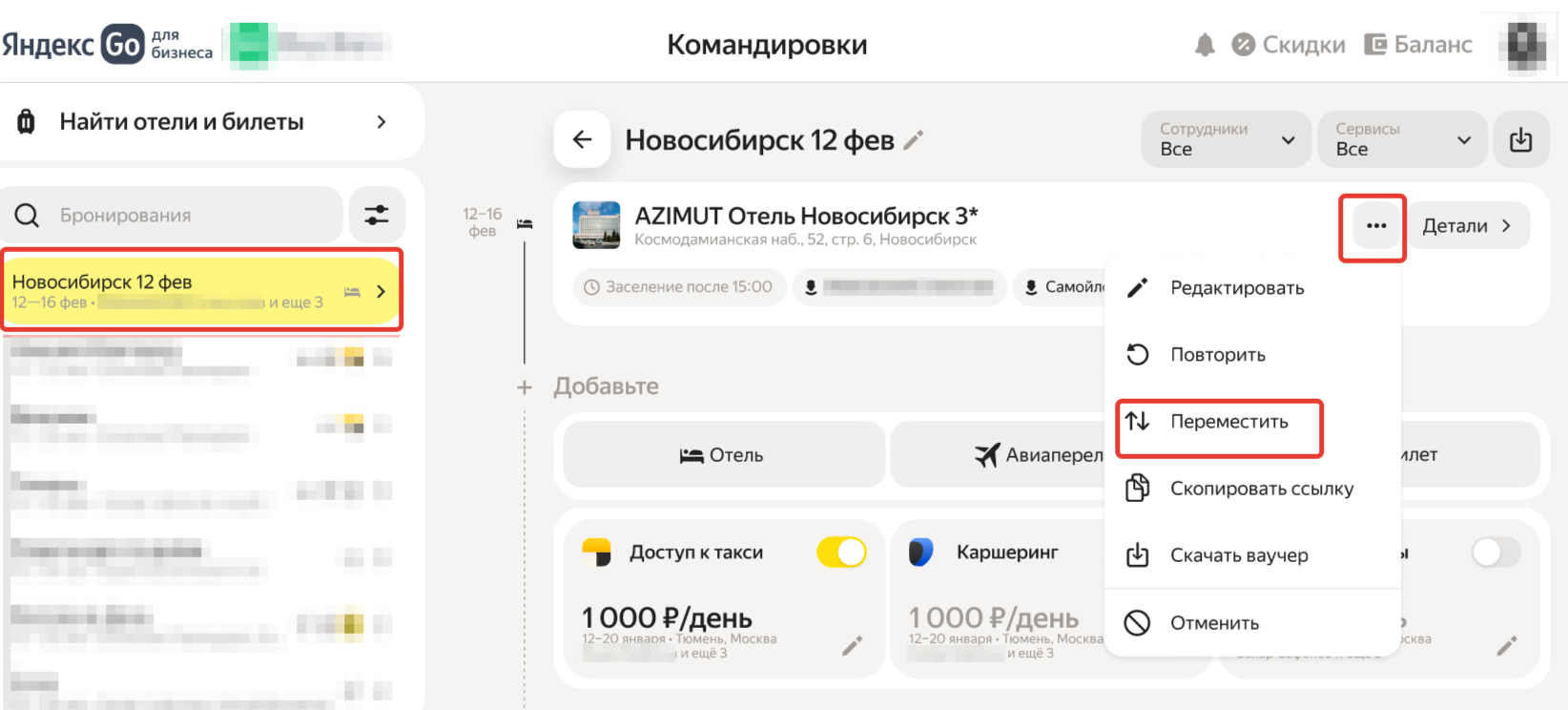Select the Новосибирск 12 фев trip in the list

point(201,291)
